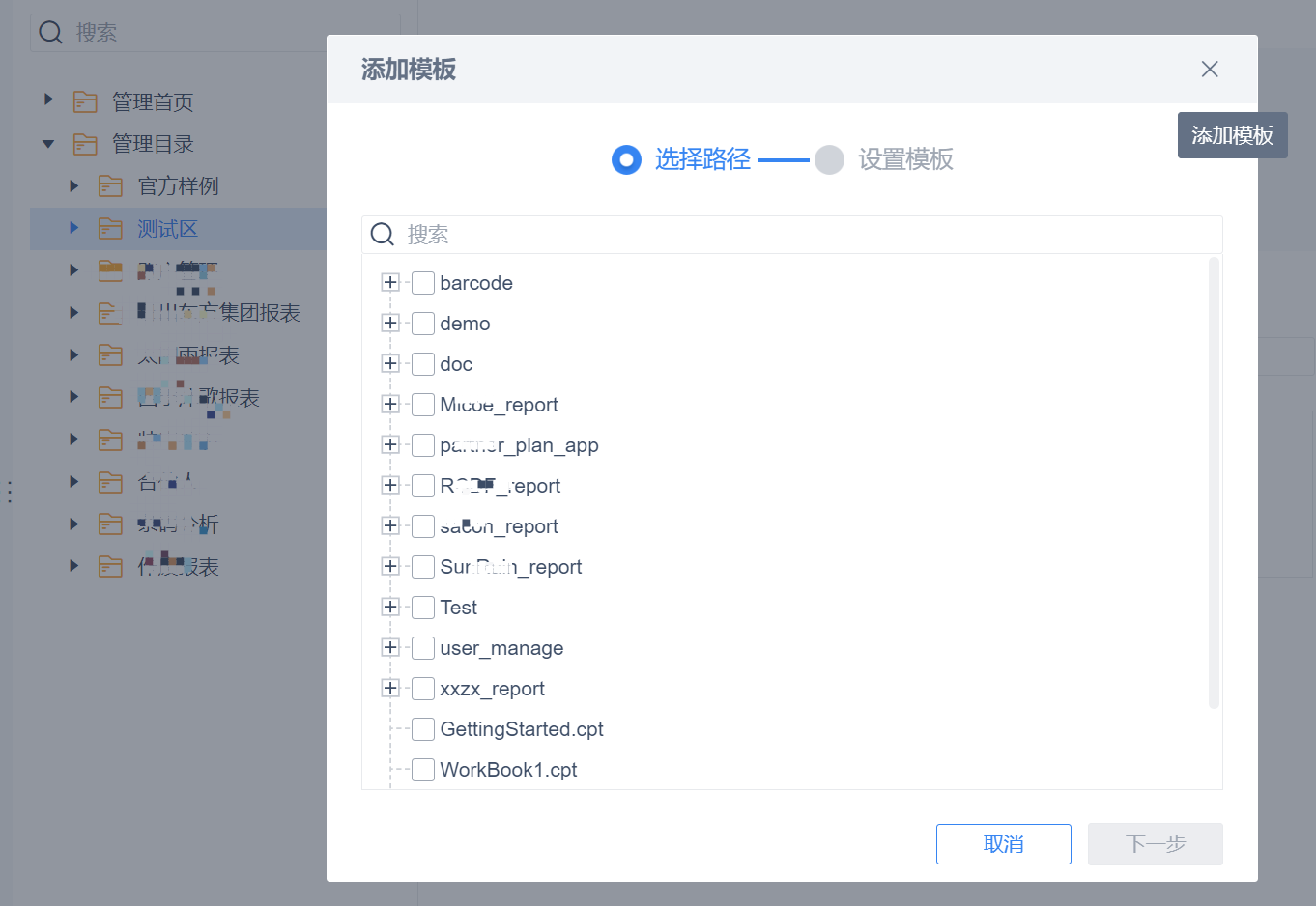Expand the user_manage tree node
The image size is (1316, 906).
(x=390, y=648)
